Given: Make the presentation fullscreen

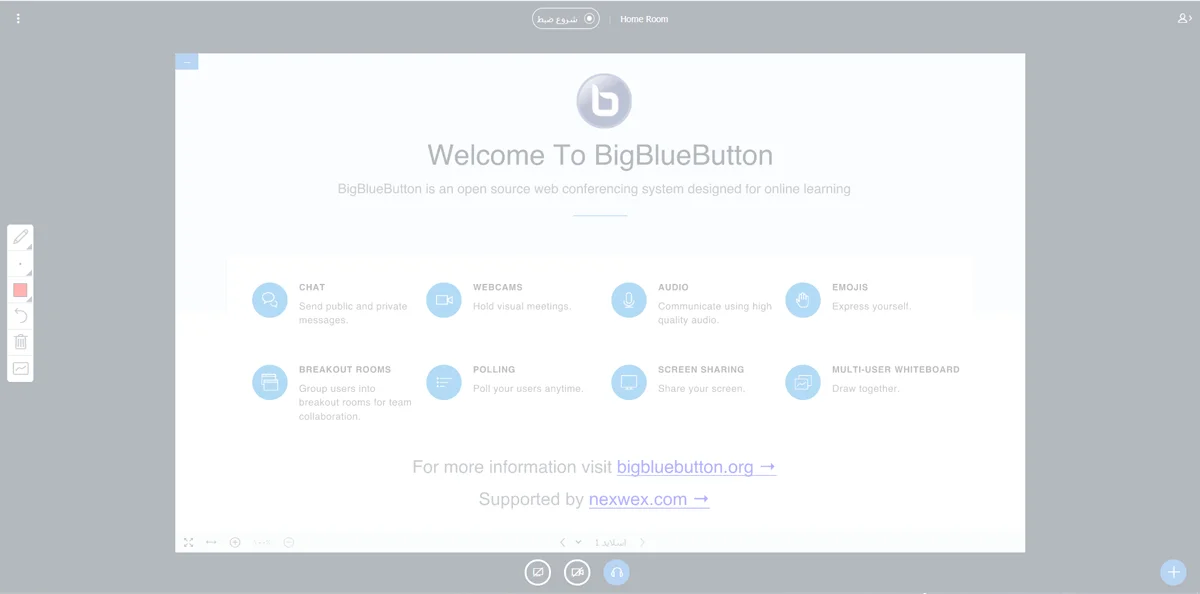Looking at the screenshot, I should 189,542.
